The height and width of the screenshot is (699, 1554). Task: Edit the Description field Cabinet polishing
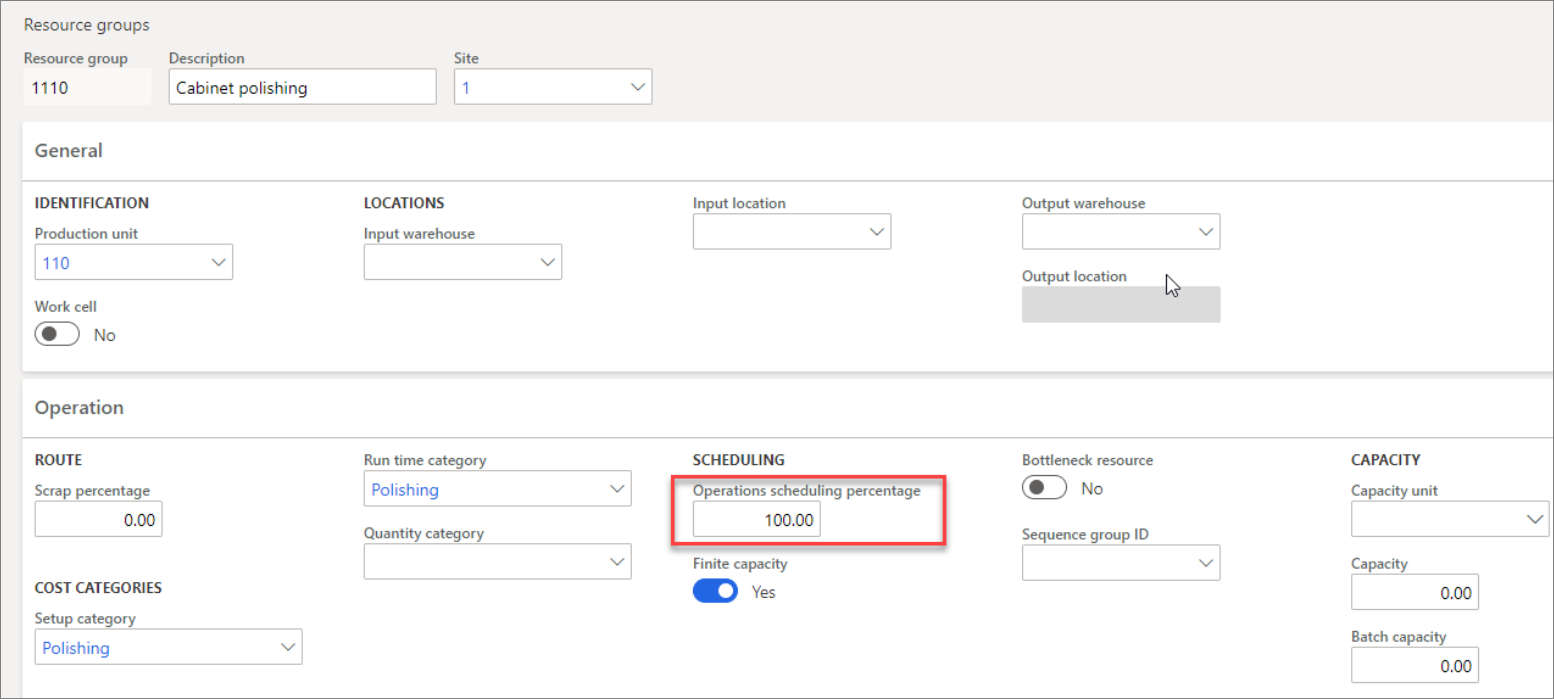click(x=303, y=87)
